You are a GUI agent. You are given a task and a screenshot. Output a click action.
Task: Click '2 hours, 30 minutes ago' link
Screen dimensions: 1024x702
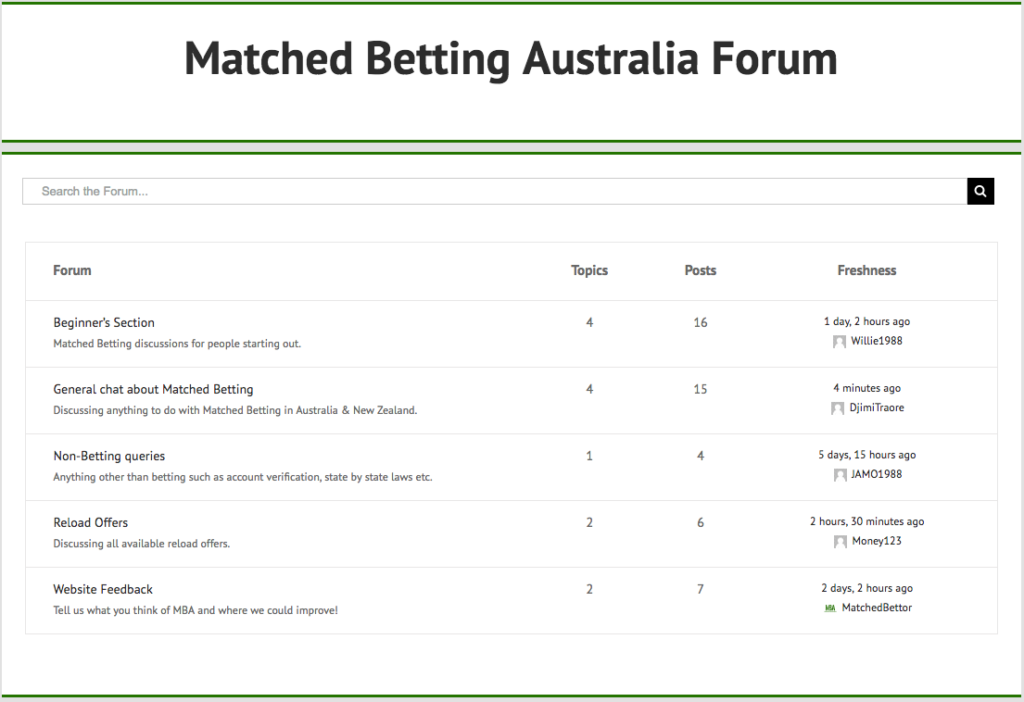pyautogui.click(x=867, y=521)
